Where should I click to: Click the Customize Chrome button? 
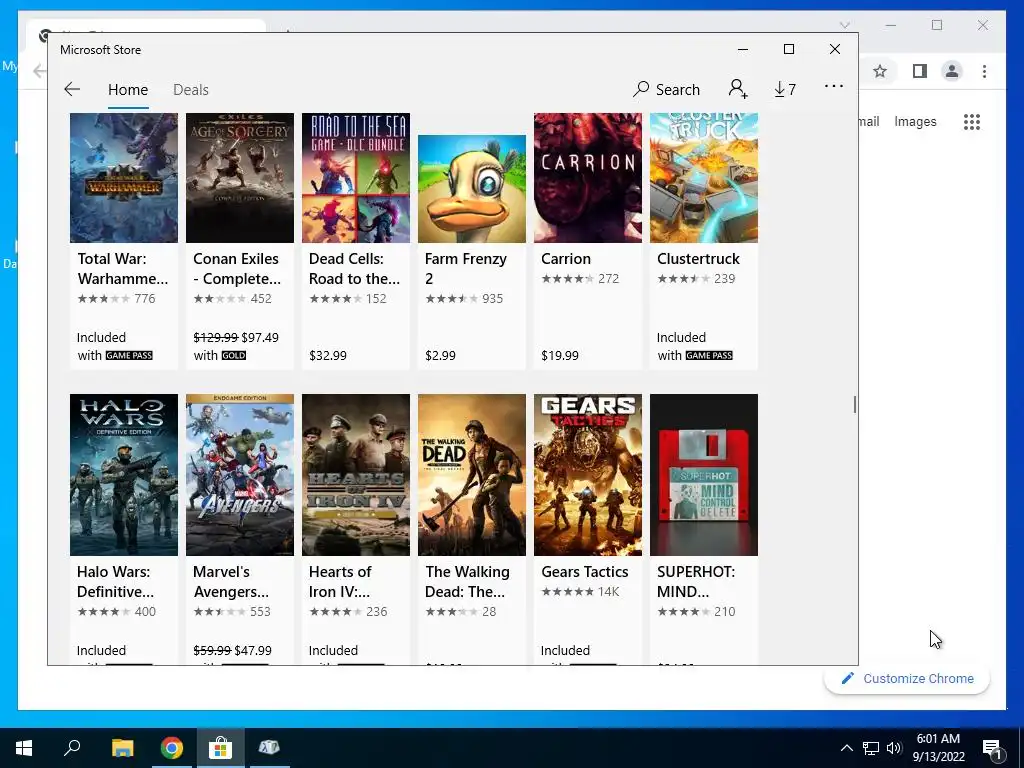tap(907, 679)
